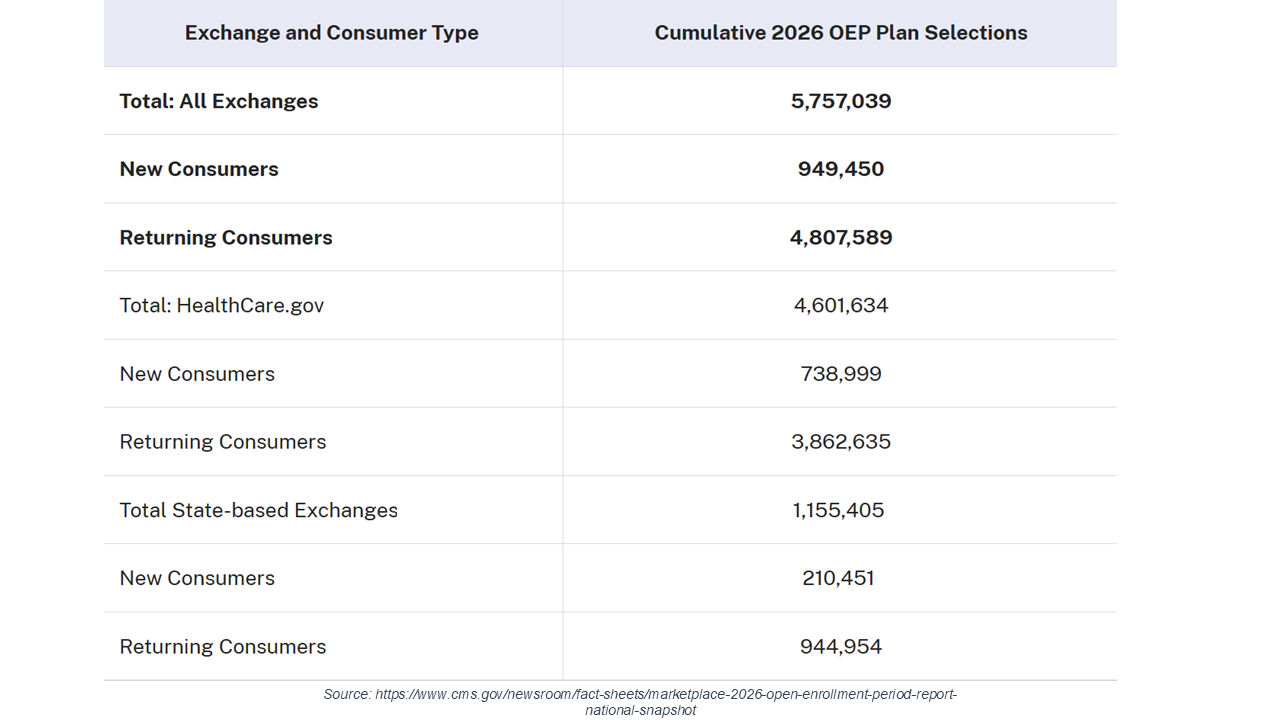Click the "Total: HealthCare.gov" row label
The image size is (1280, 720).
[x=222, y=305]
